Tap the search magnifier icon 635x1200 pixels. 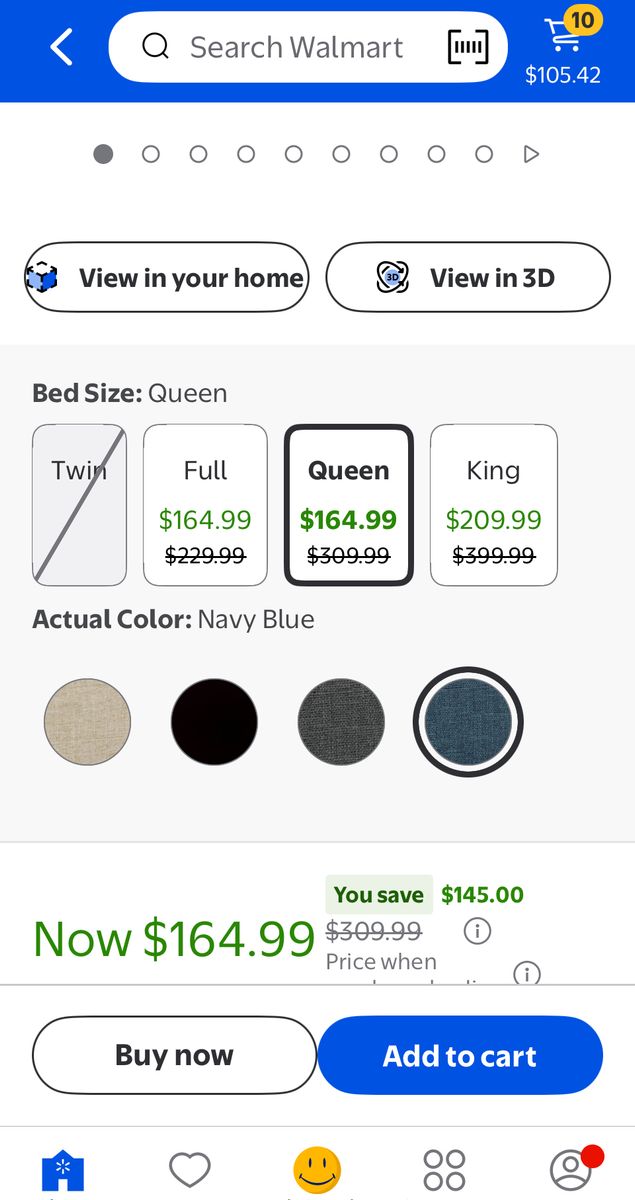155,47
